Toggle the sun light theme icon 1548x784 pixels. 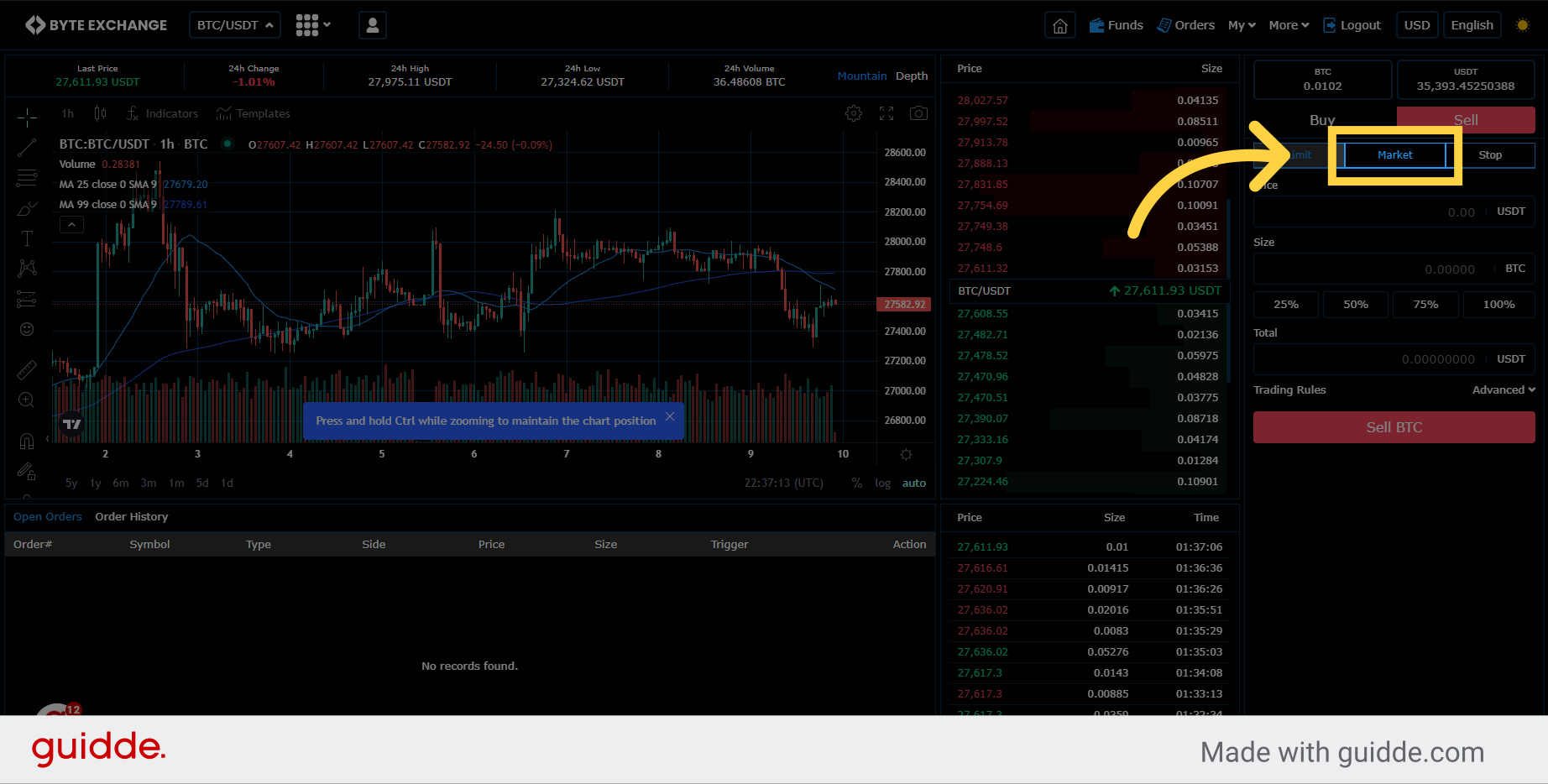(x=1523, y=25)
